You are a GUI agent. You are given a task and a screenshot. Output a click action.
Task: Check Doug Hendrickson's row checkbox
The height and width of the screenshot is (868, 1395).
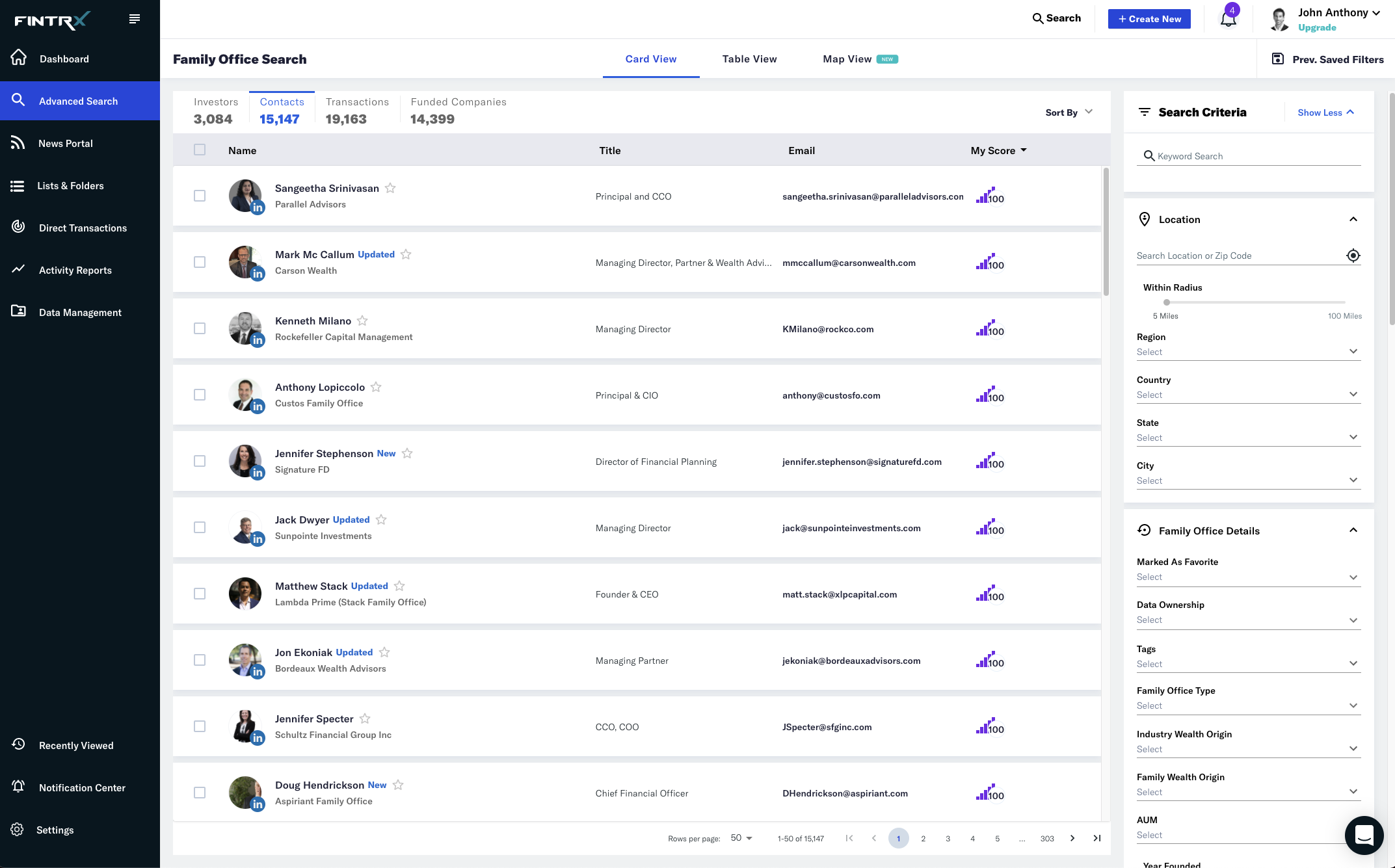coord(200,793)
